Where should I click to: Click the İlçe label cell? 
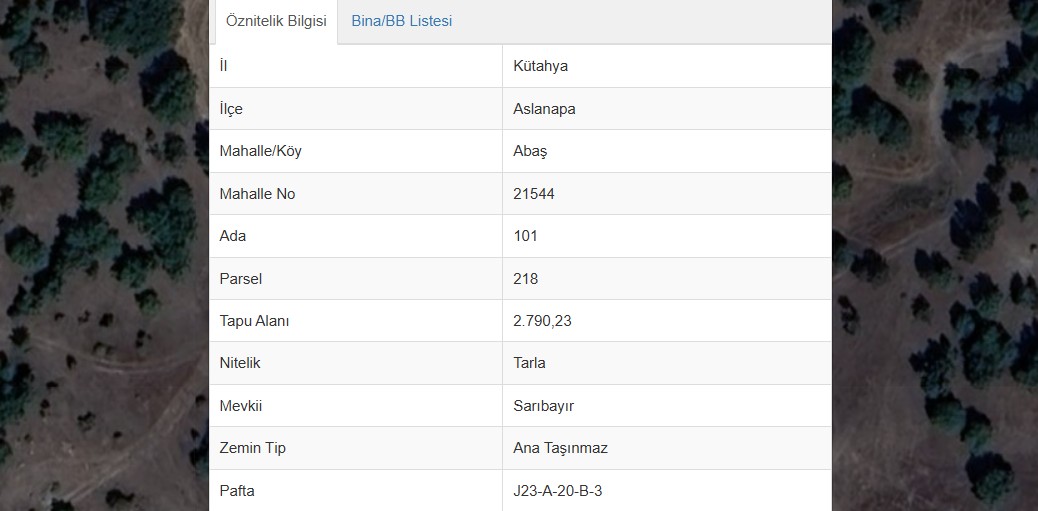[x=356, y=109]
